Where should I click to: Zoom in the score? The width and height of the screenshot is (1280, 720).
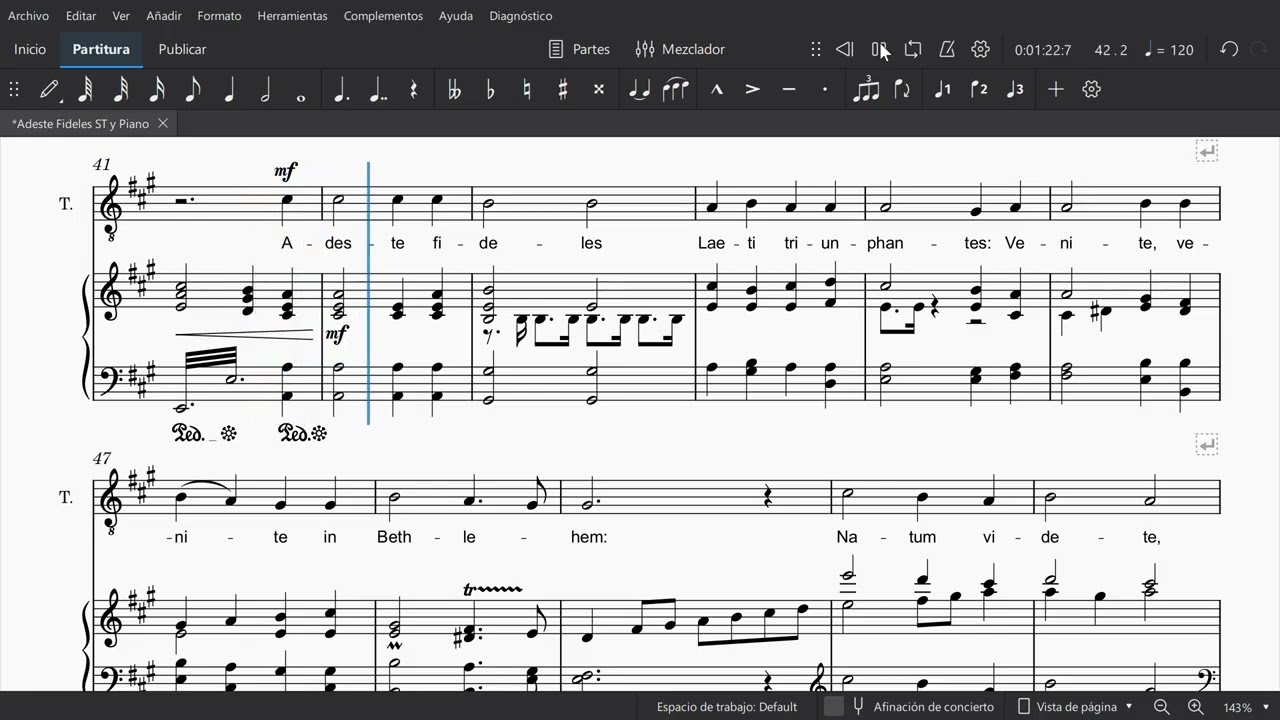(1195, 707)
